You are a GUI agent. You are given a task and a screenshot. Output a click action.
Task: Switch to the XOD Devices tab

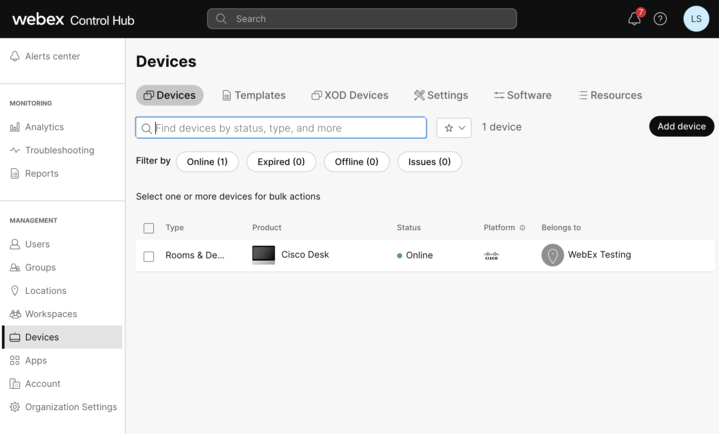(x=350, y=95)
